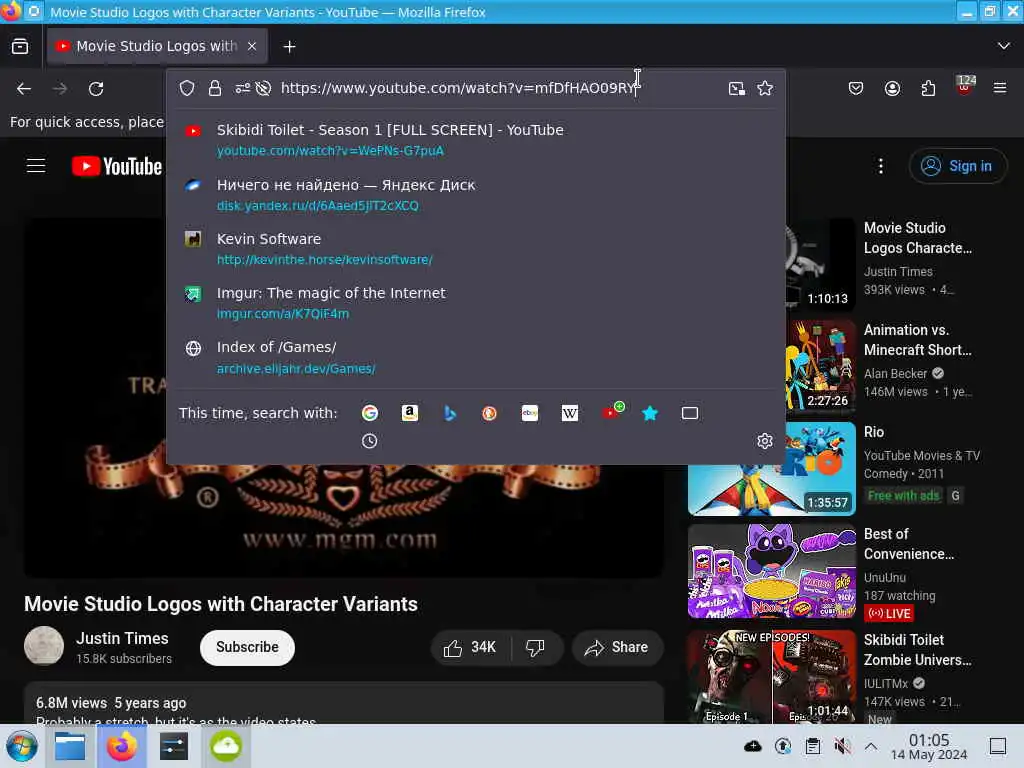1024x768 pixels.
Task: Open Best of Convenience live stream title
Action: click(x=908, y=544)
